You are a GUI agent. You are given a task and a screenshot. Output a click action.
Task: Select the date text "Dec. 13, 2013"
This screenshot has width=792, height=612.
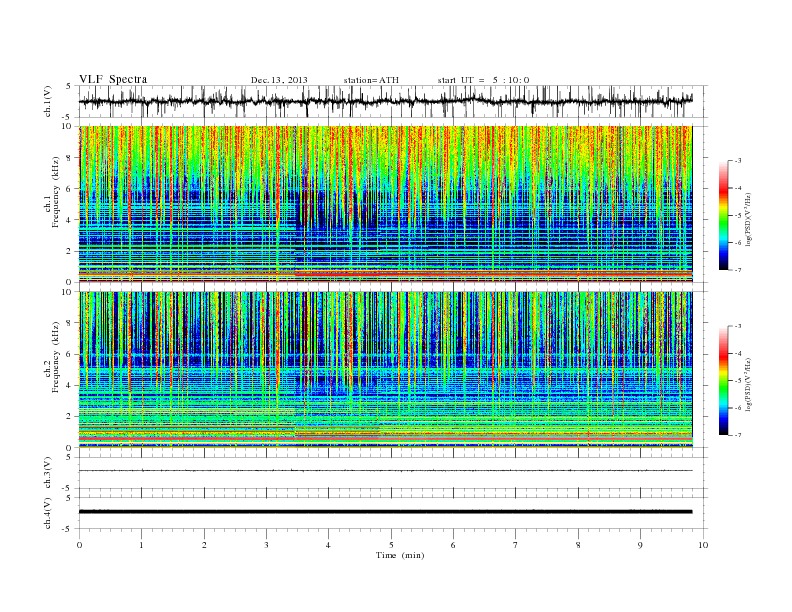(x=279, y=80)
